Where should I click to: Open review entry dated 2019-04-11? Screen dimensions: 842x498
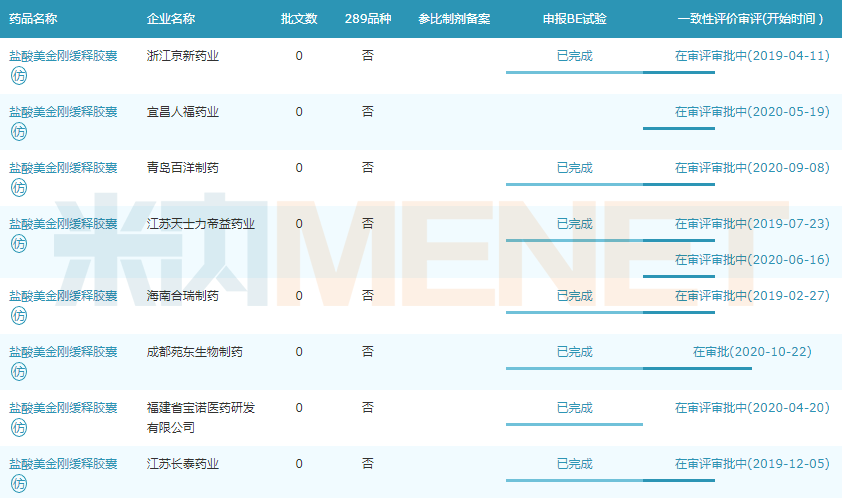point(752,56)
